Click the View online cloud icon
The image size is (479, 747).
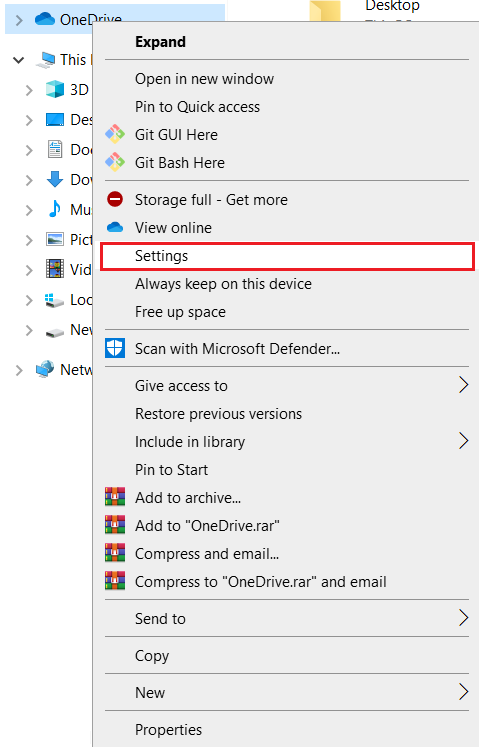click(115, 228)
